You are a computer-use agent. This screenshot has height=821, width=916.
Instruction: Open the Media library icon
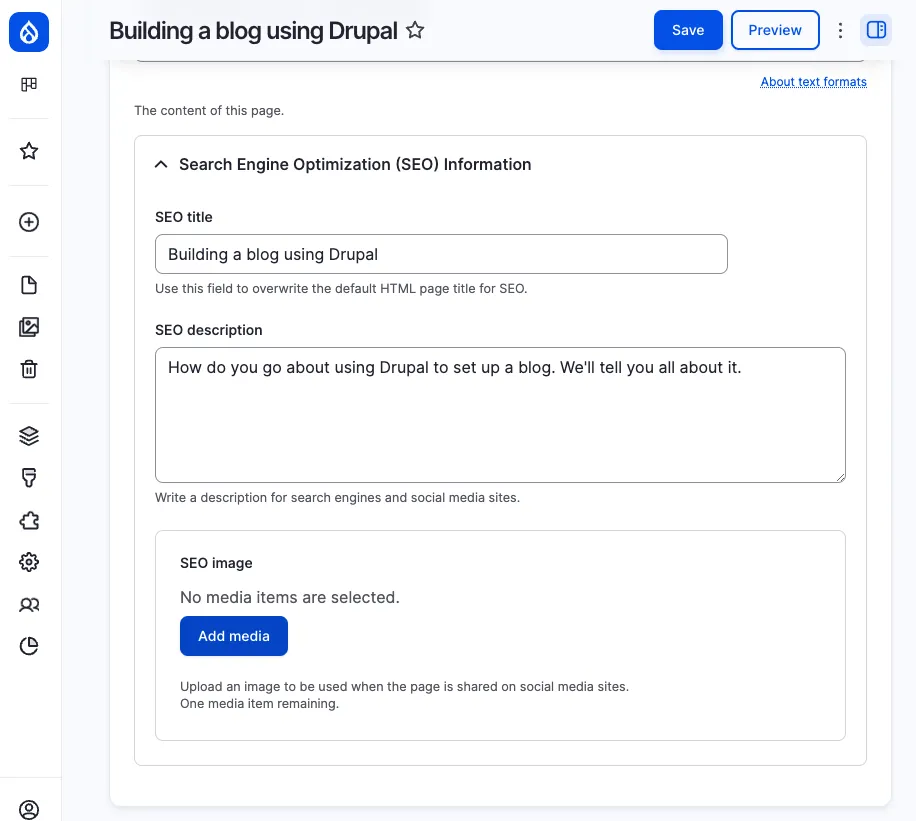pyautogui.click(x=28, y=326)
